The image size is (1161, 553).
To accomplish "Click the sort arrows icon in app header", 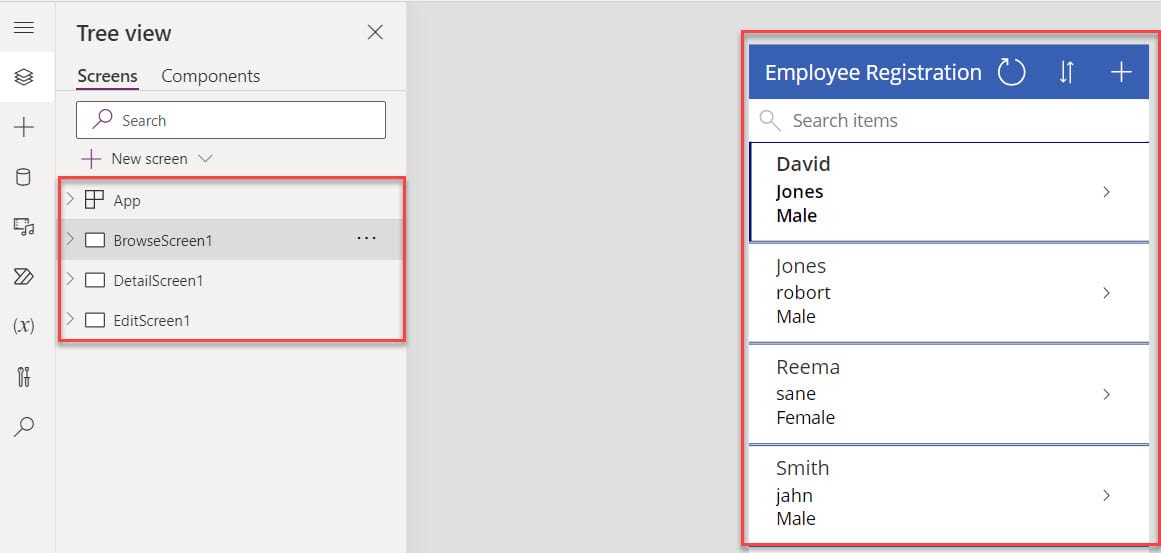I will [x=1066, y=72].
